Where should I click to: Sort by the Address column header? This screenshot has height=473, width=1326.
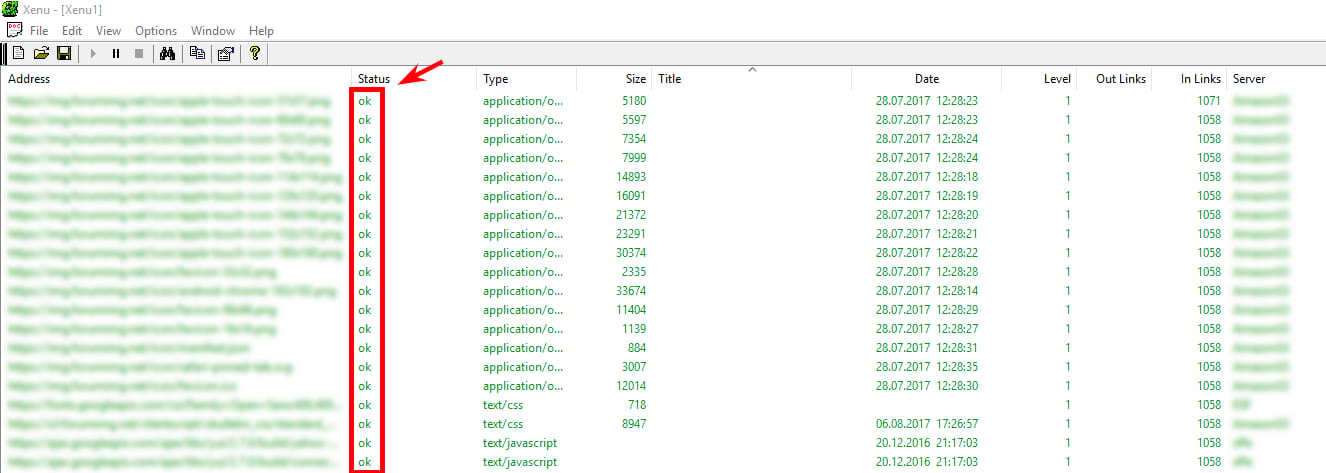[176, 79]
